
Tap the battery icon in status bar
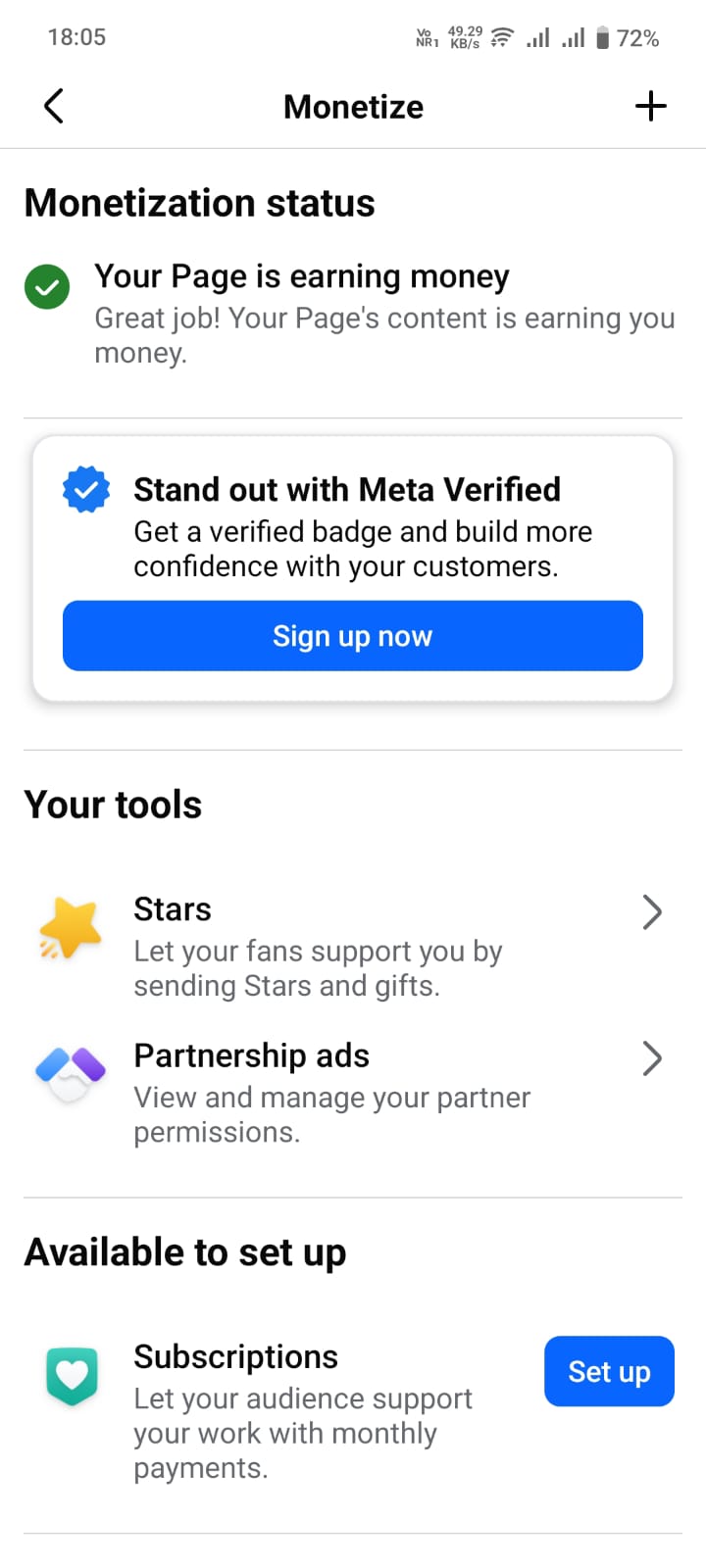603,38
